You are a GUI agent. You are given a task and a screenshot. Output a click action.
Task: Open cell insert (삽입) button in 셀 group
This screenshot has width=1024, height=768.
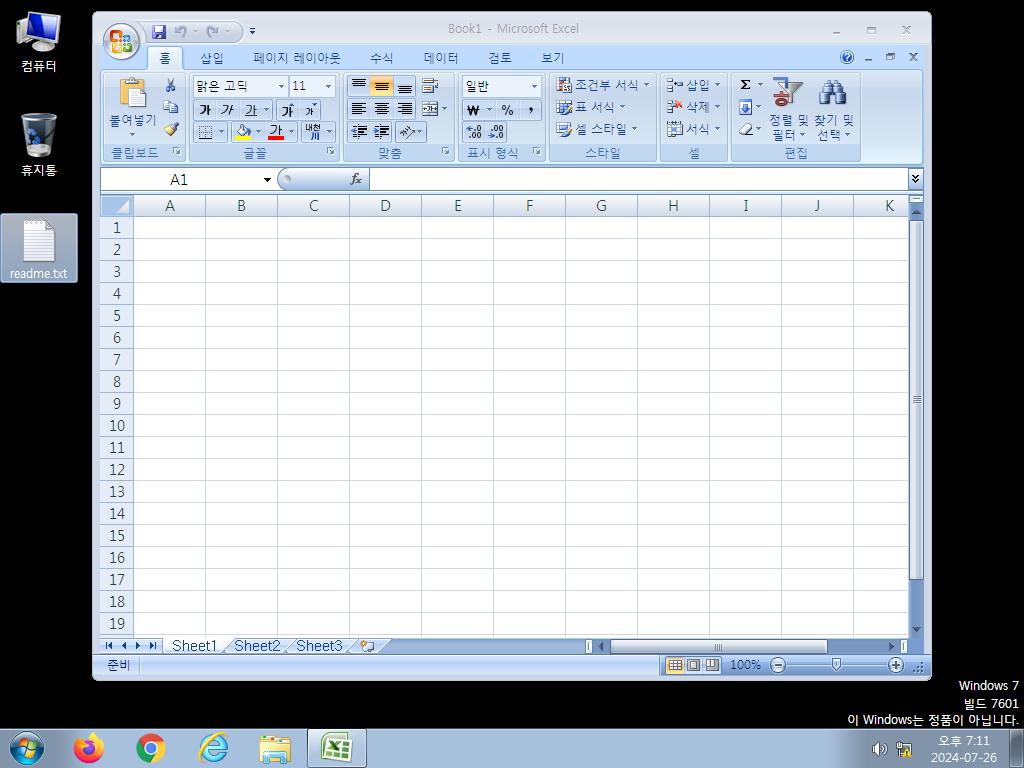693,85
